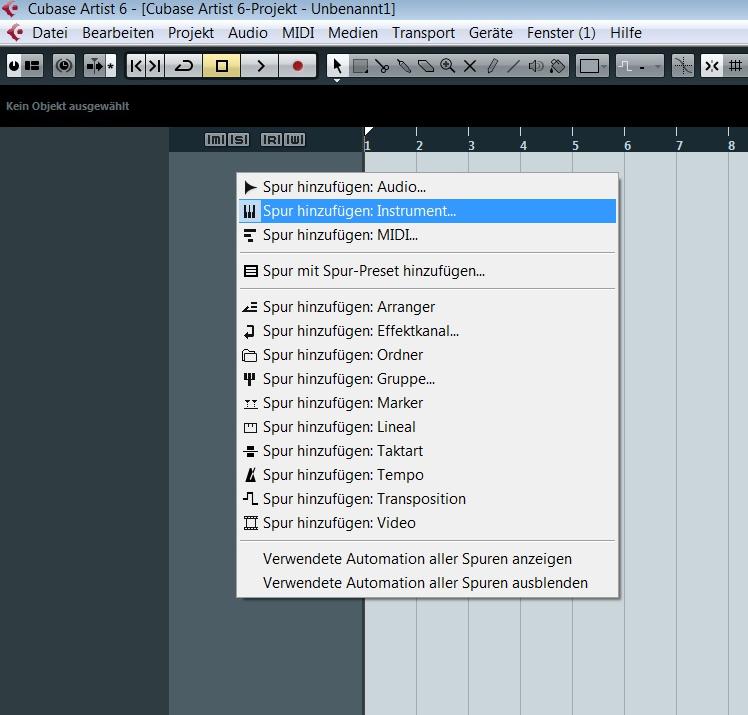Click bar 5 on the ruler

[x=575, y=145]
